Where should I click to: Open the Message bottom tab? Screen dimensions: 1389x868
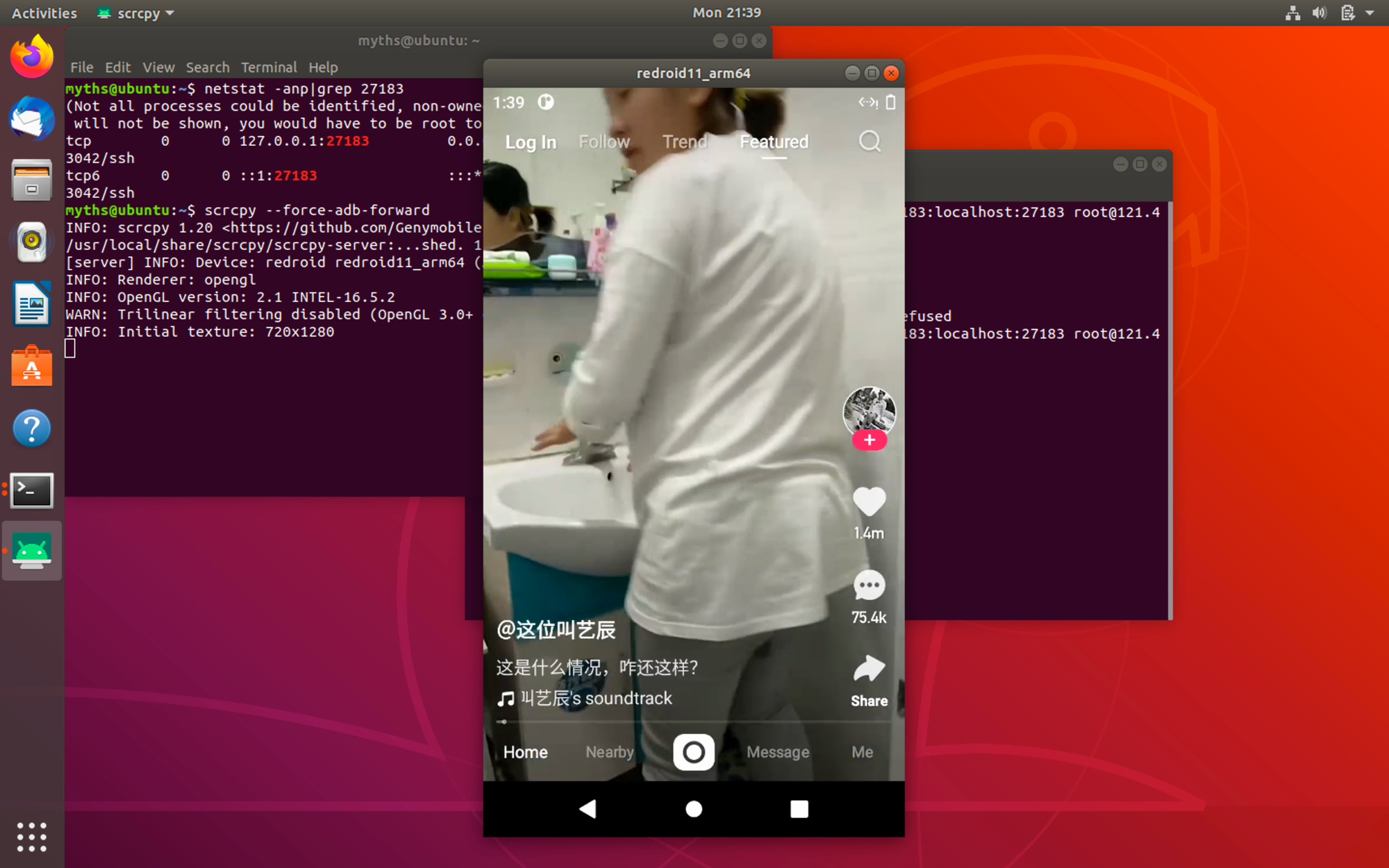pyautogui.click(x=778, y=752)
